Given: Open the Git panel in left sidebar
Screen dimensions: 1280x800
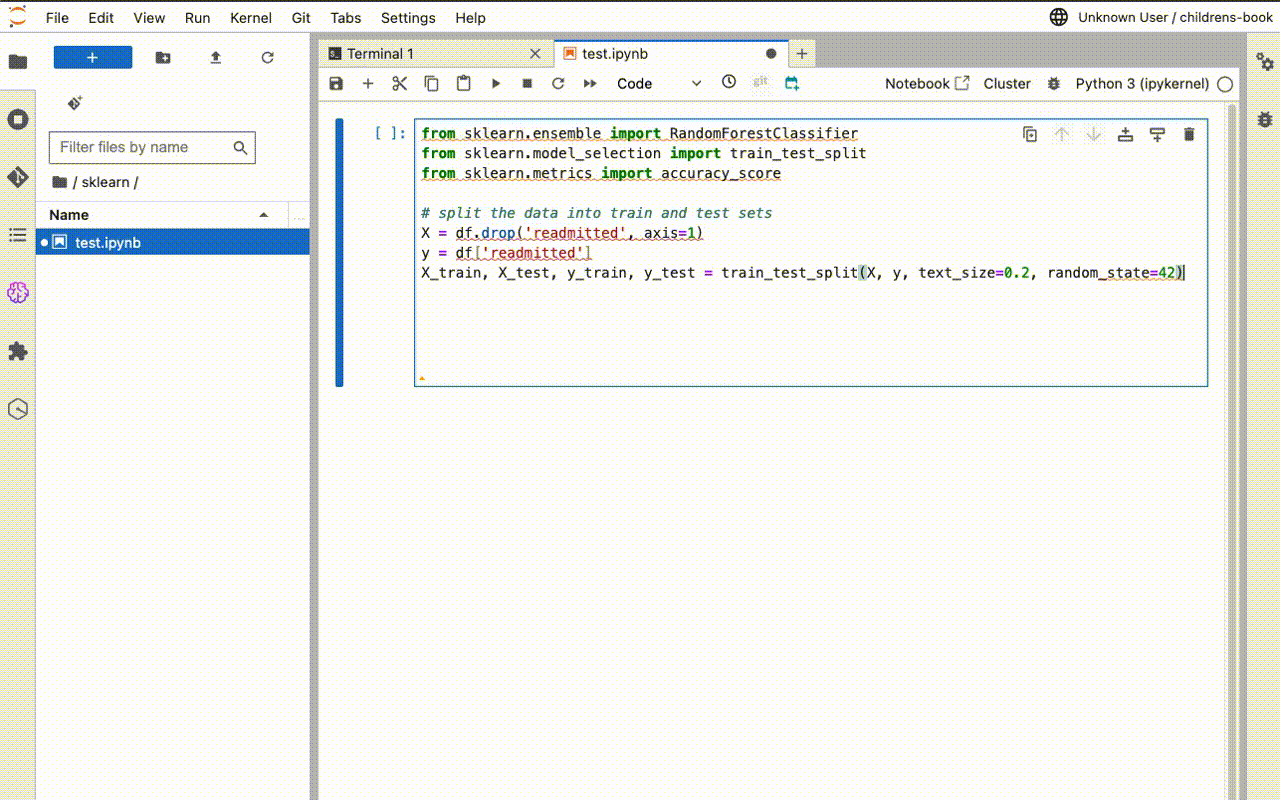Looking at the screenshot, I should [x=18, y=178].
